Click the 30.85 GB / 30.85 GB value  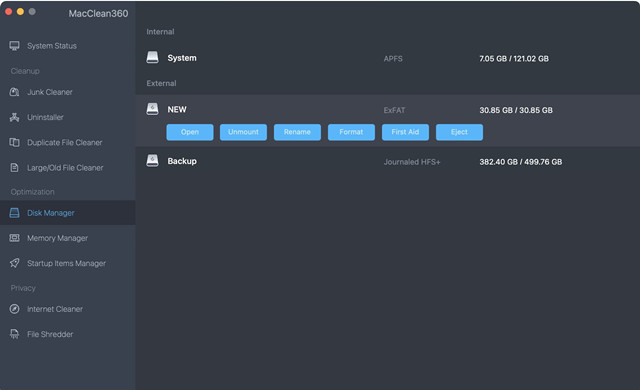pos(516,110)
